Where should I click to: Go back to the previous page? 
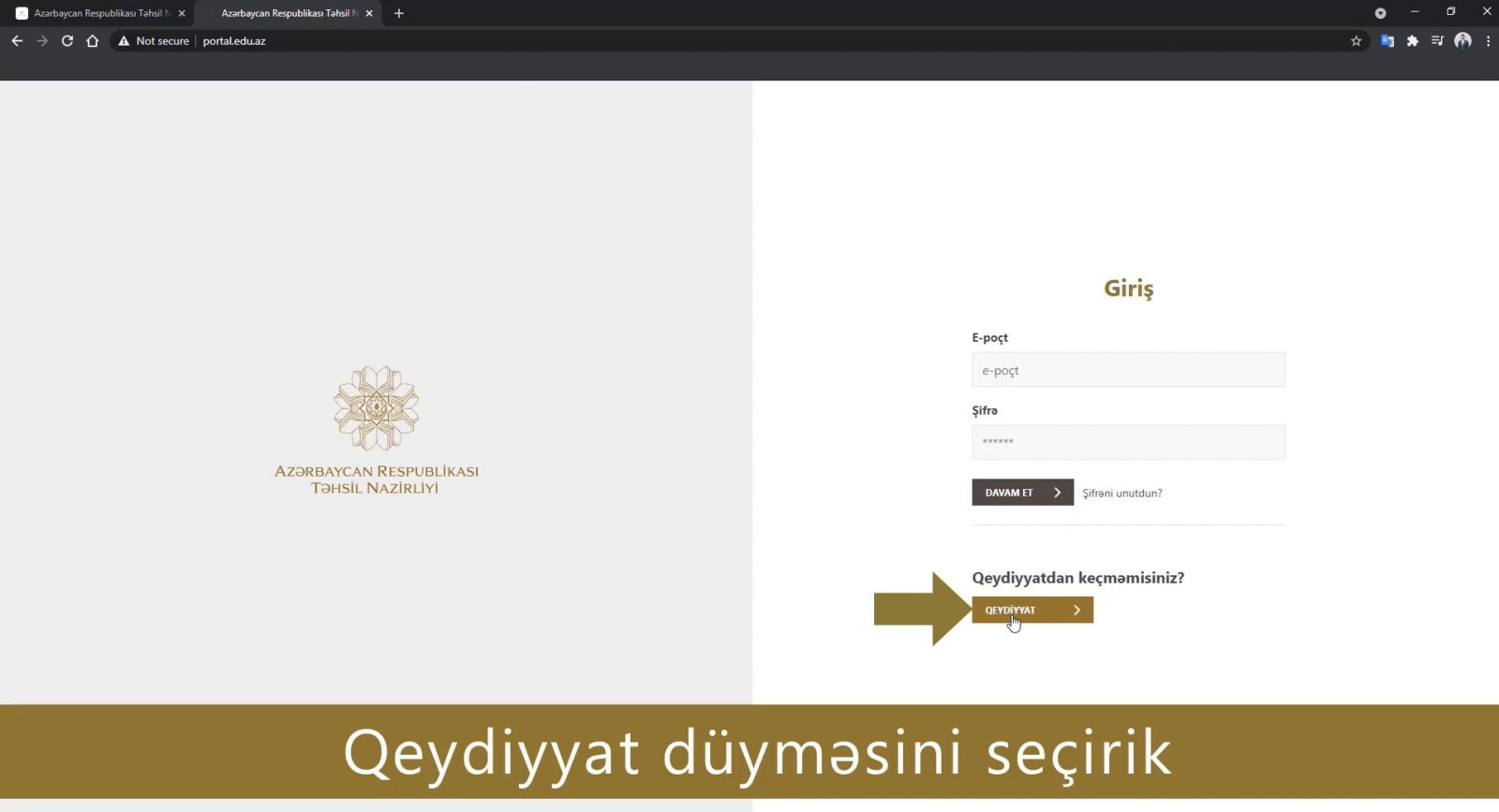click(17, 41)
